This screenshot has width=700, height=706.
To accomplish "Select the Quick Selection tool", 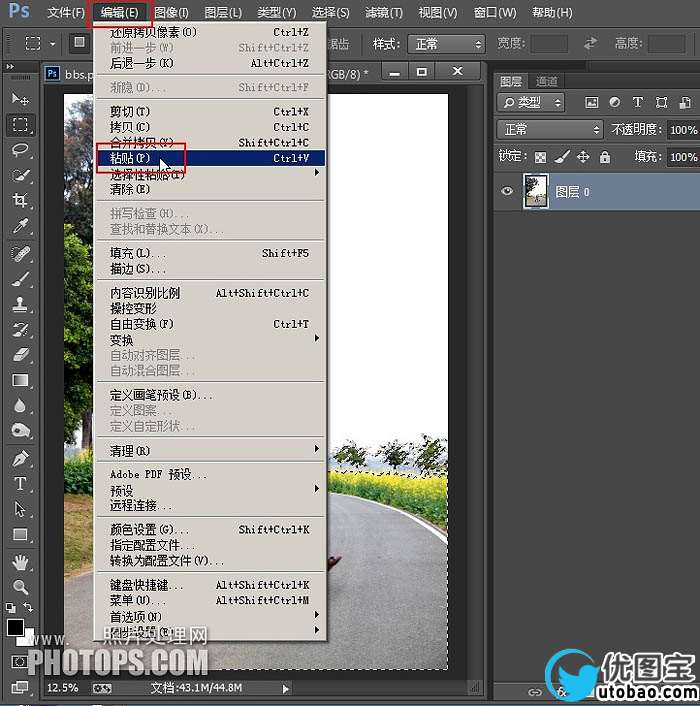I will tap(20, 175).
